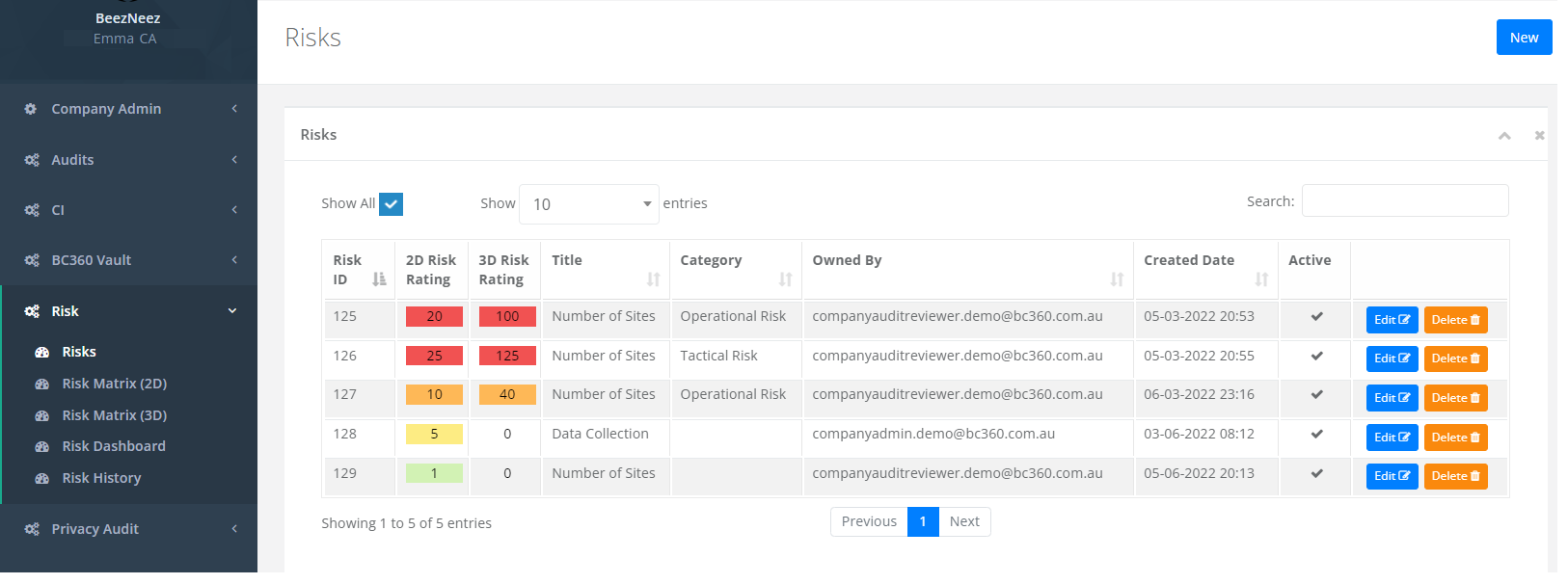Sort by Risk ID using the sort icon
This screenshot has height=584, width=1568.
click(379, 279)
